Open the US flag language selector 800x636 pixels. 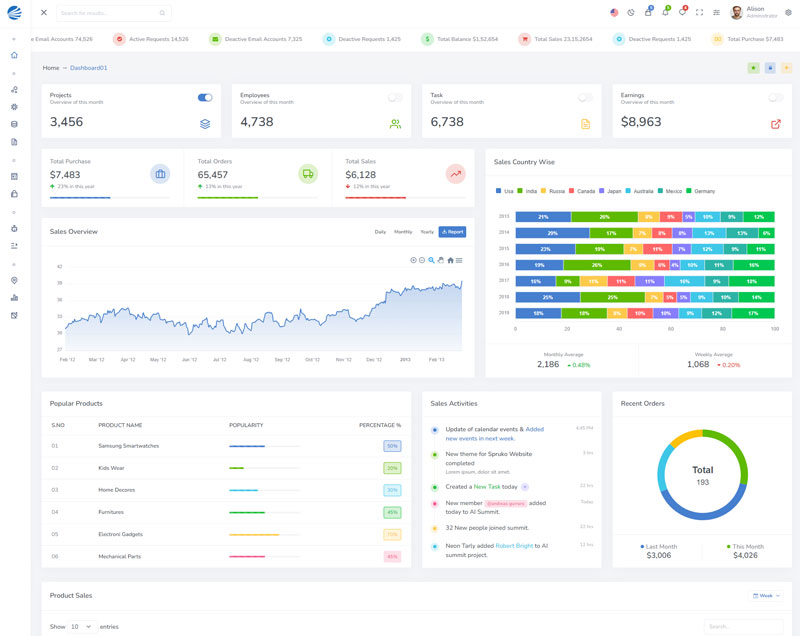(614, 13)
